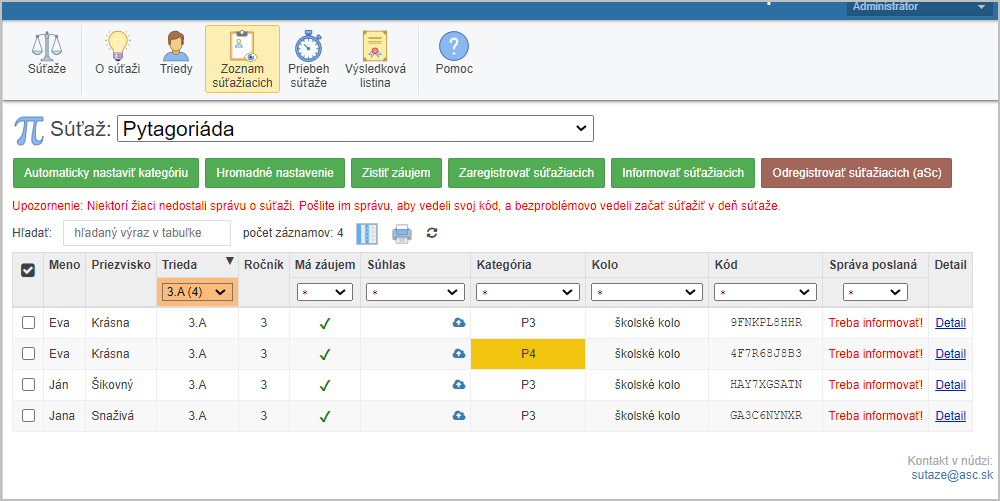The height and width of the screenshot is (501, 1000).
Task: Open Detail link for Eva Krásna P4
Action: (950, 354)
